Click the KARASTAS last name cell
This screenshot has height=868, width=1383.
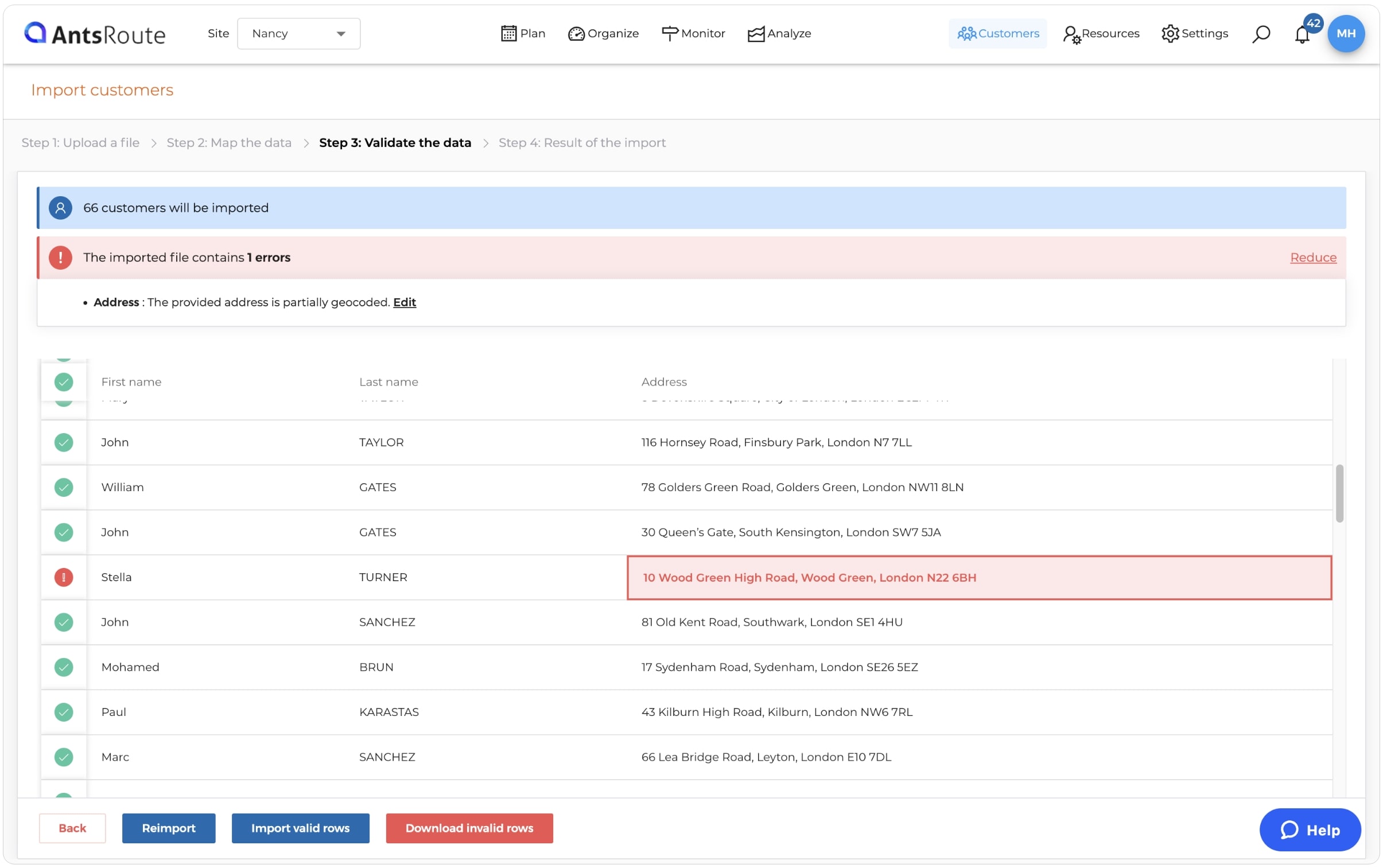click(389, 712)
